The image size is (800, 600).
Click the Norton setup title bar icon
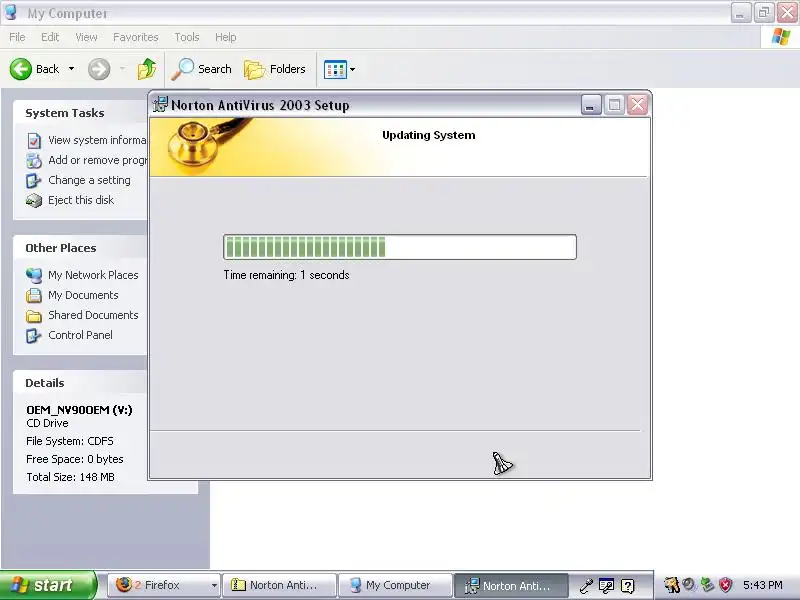tap(160, 104)
